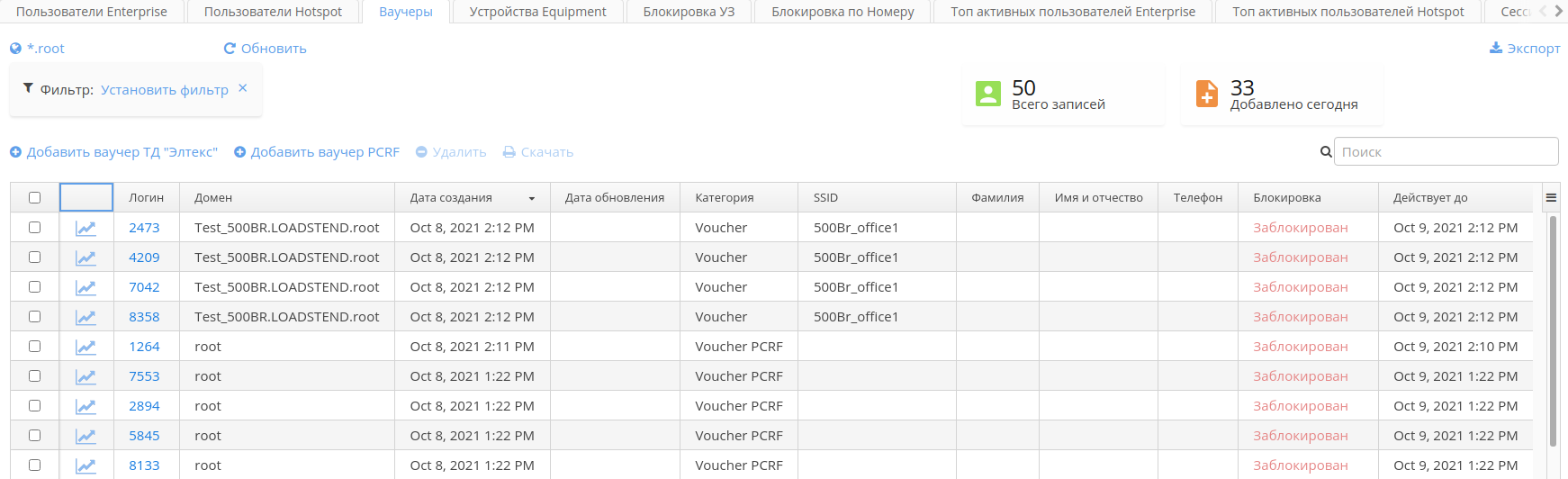Open statistics chart icon for voucher 2473
The image size is (1568, 479).
click(86, 228)
